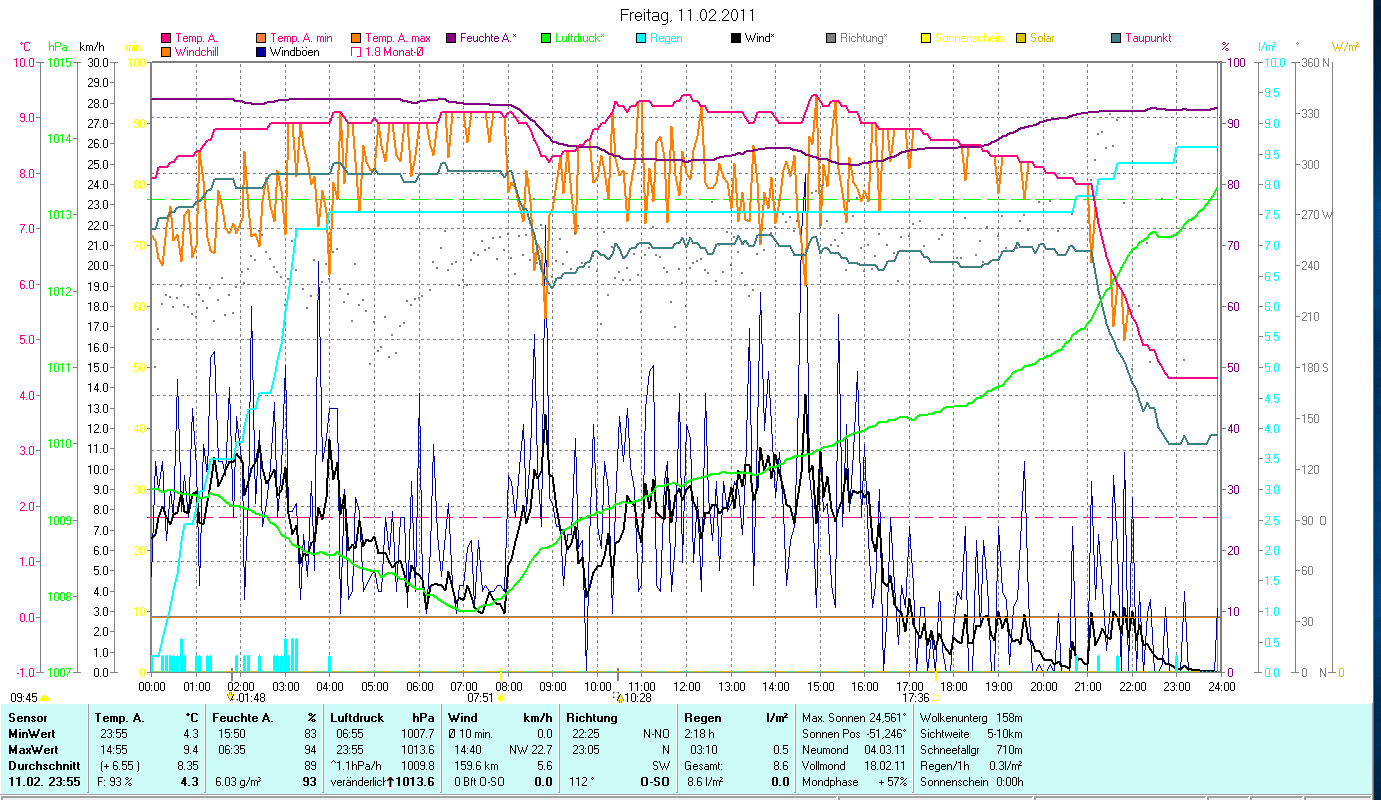Click the gray Richtung legend square

point(831,38)
